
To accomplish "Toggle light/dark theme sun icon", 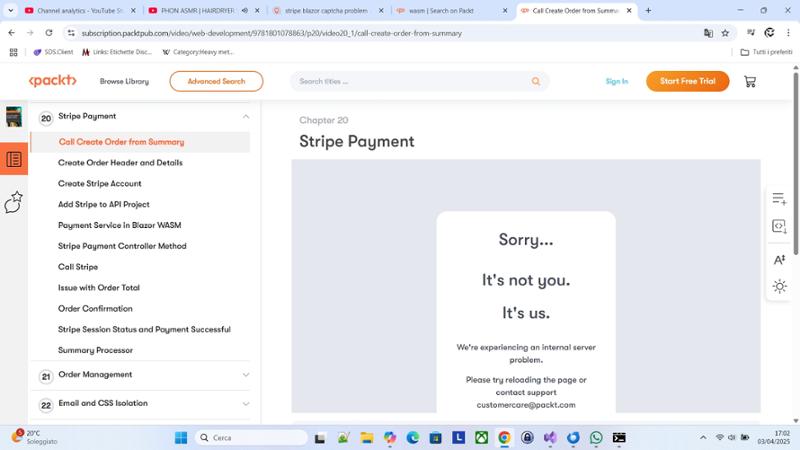I will (x=779, y=286).
